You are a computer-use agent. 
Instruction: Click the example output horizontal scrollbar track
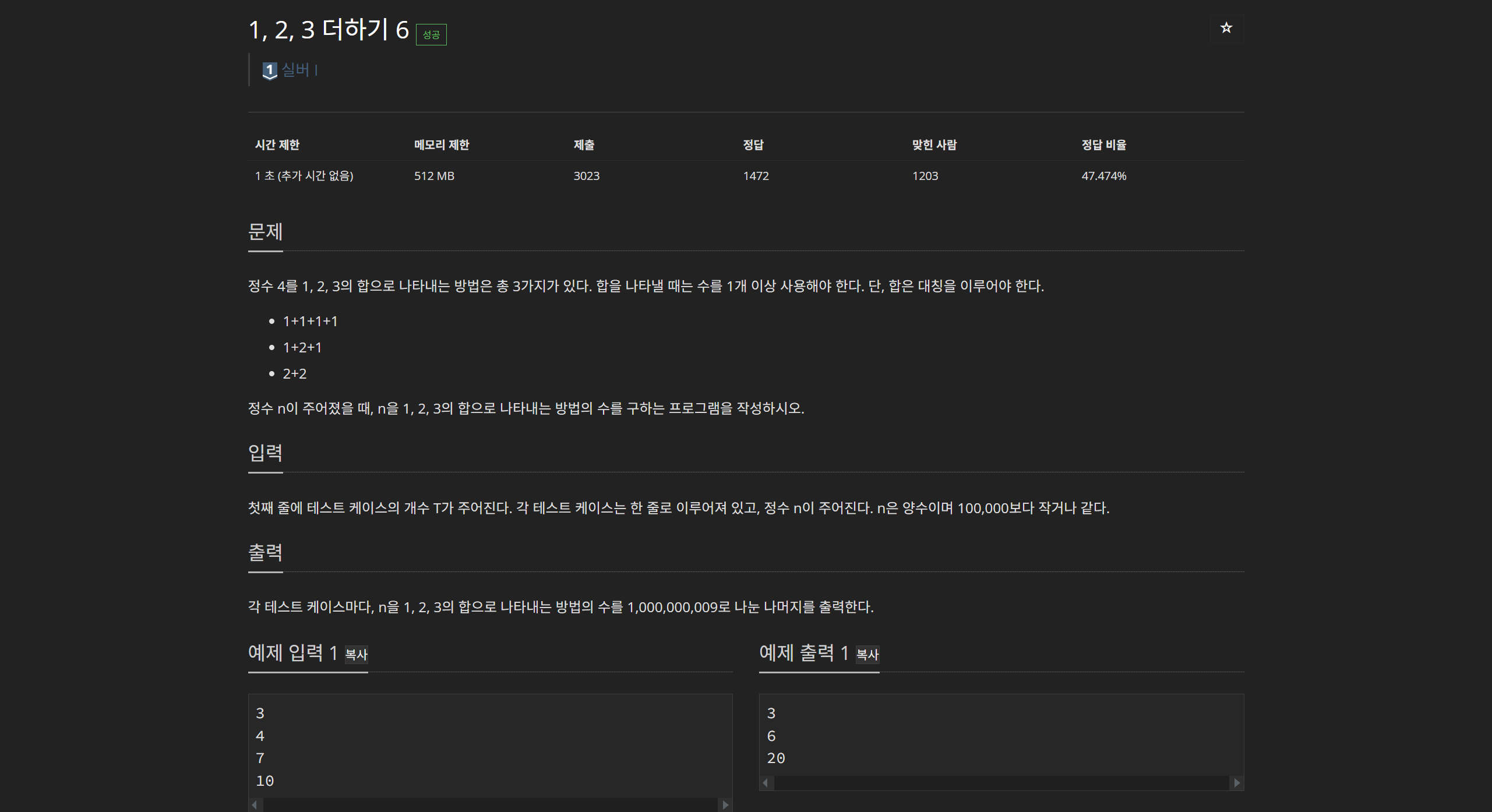(x=1001, y=783)
